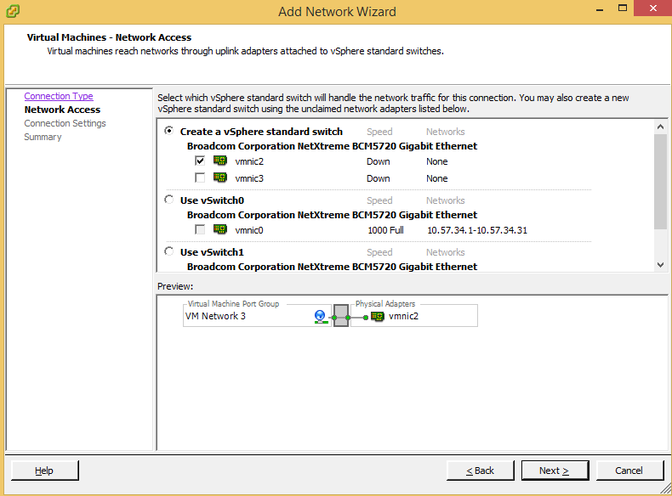The height and width of the screenshot is (496, 672).
Task: Go back to Connection Type step
Action: 58,97
